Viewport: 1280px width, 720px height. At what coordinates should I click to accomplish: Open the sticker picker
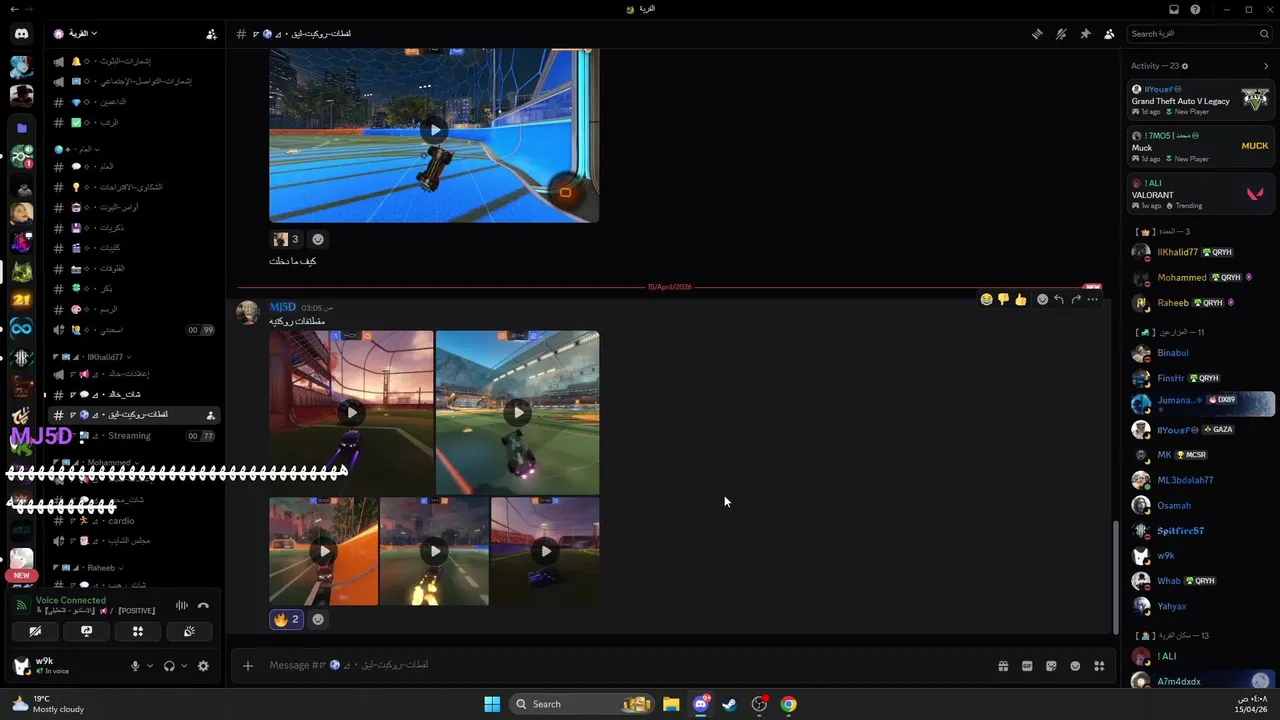(x=1051, y=666)
